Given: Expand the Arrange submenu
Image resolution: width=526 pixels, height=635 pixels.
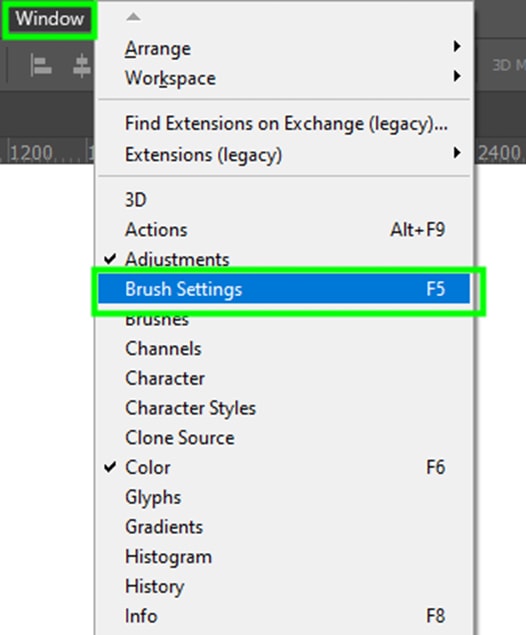Looking at the screenshot, I should [x=284, y=48].
